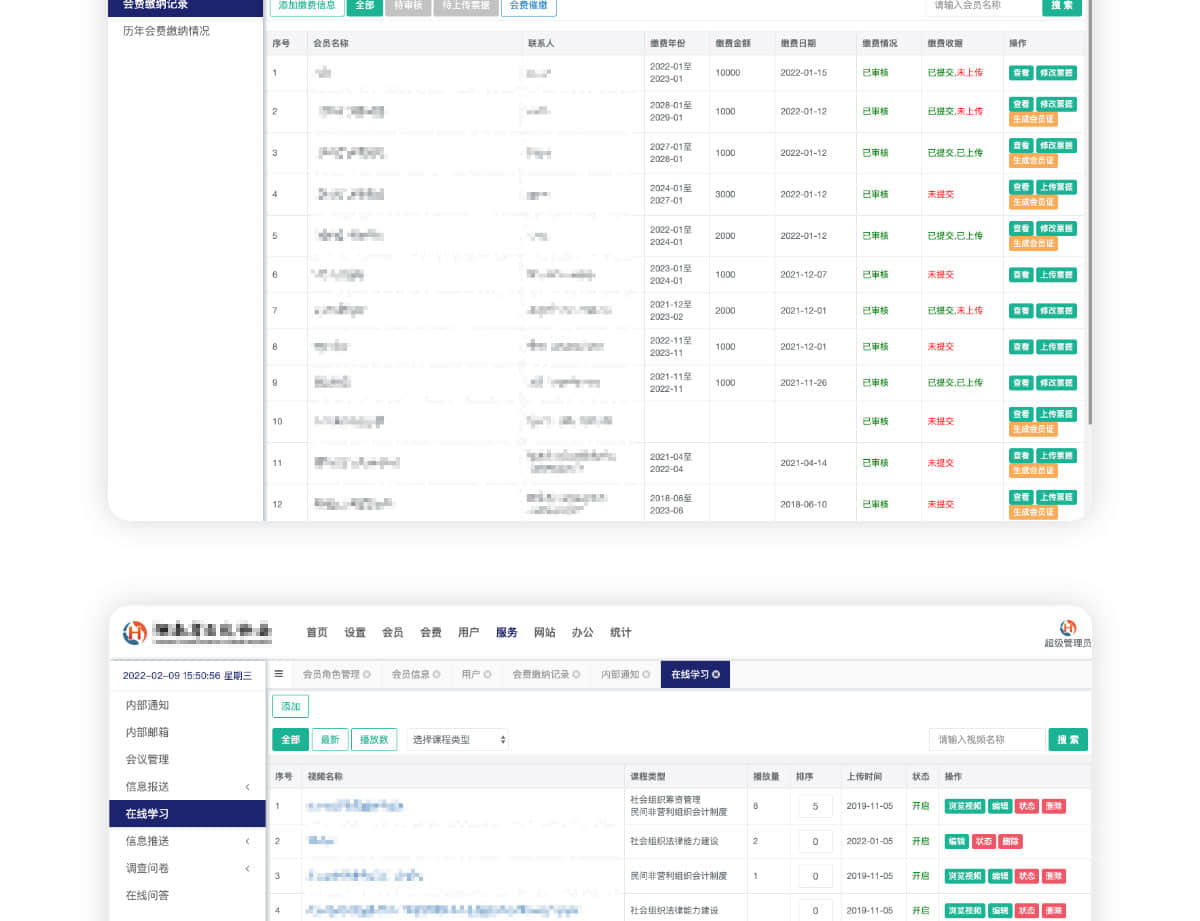Viewport: 1200px width, 921px height.
Task: Filter the video list by 播放数
Action: pyautogui.click(x=374, y=740)
